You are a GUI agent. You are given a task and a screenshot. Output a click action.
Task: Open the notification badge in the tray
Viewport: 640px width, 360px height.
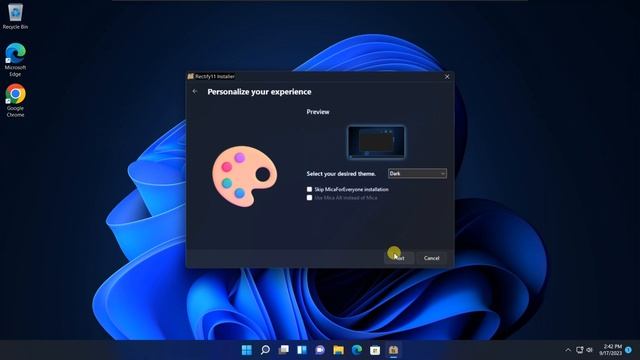click(x=629, y=350)
